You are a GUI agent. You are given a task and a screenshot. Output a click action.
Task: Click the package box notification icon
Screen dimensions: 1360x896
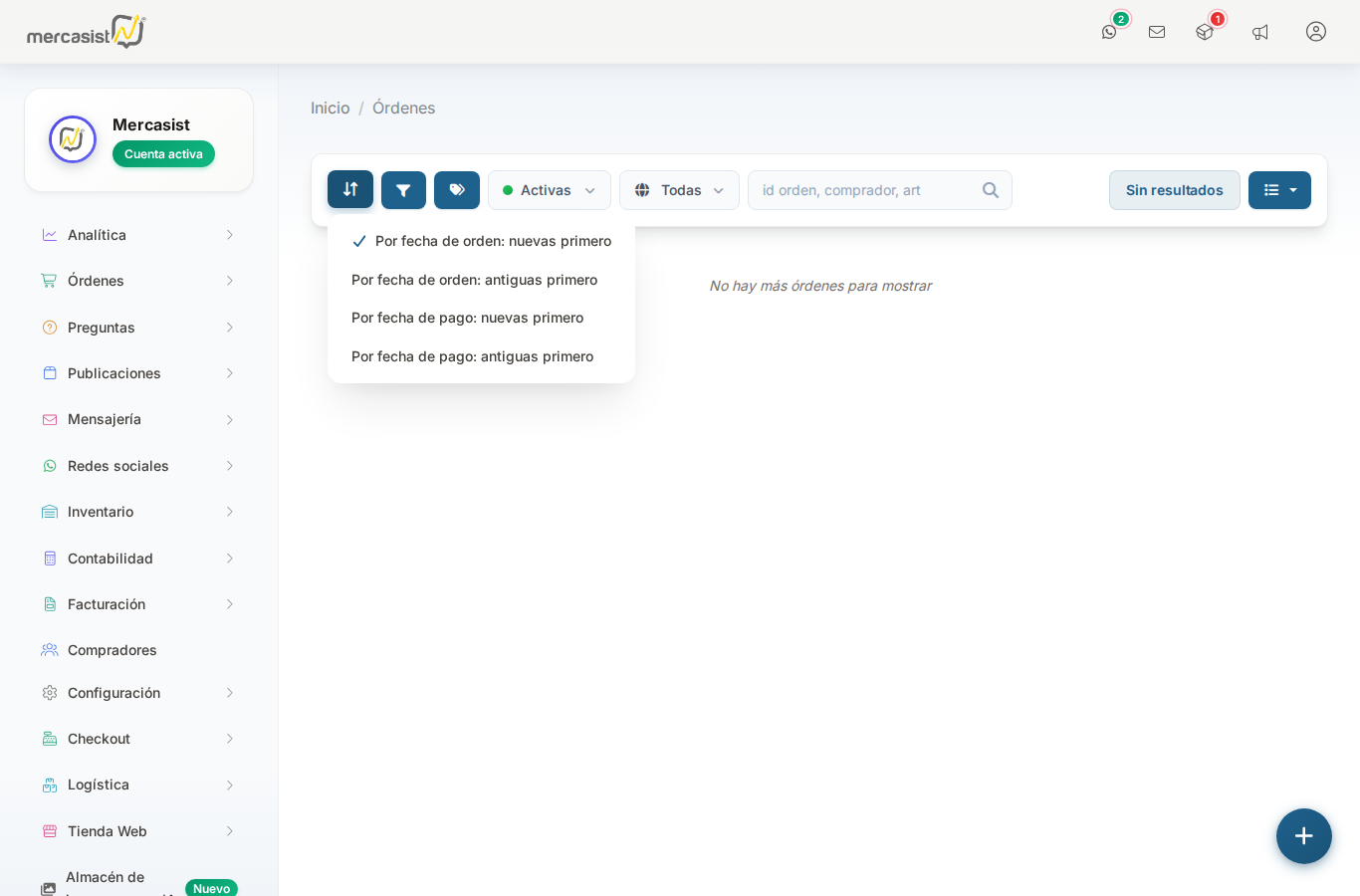(x=1205, y=32)
